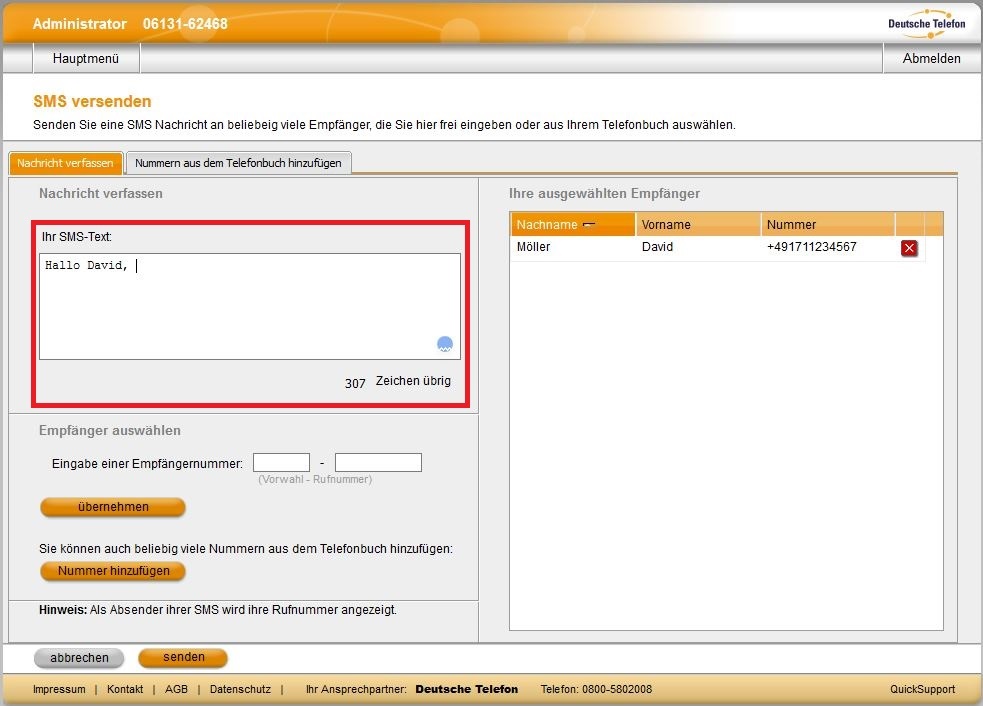Toggle sort arrow on Nachname column
Screen dimensions: 983x706
click(589, 225)
